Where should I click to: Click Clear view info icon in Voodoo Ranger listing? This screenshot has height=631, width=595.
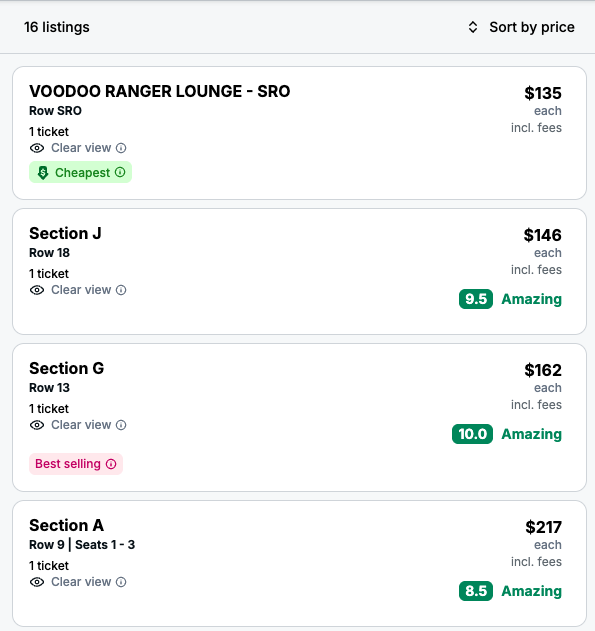121,148
